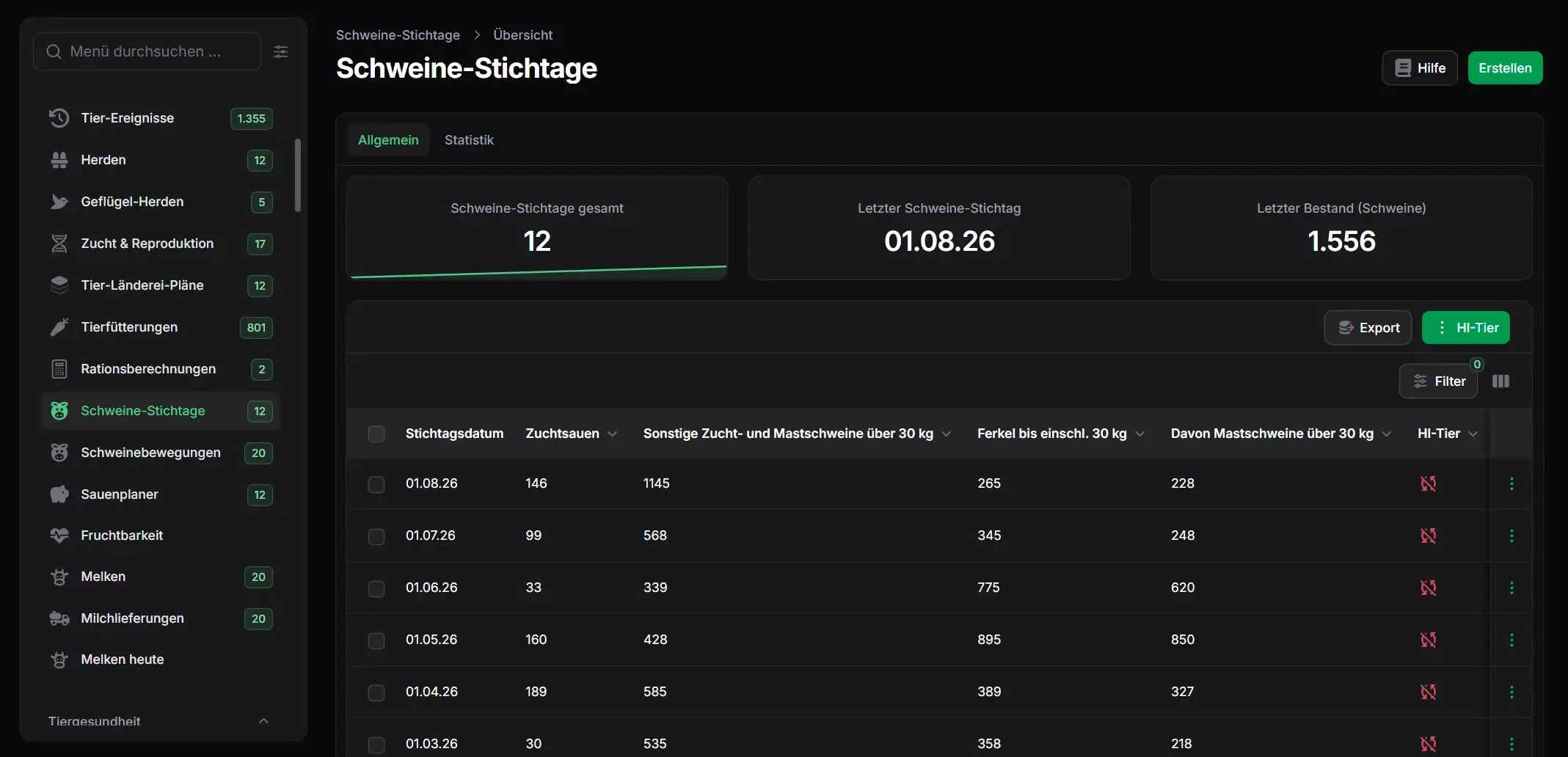Open Sonstige Zucht- und Mastschweine column dropdown
This screenshot has width=1568, height=757.
pyautogui.click(x=947, y=434)
